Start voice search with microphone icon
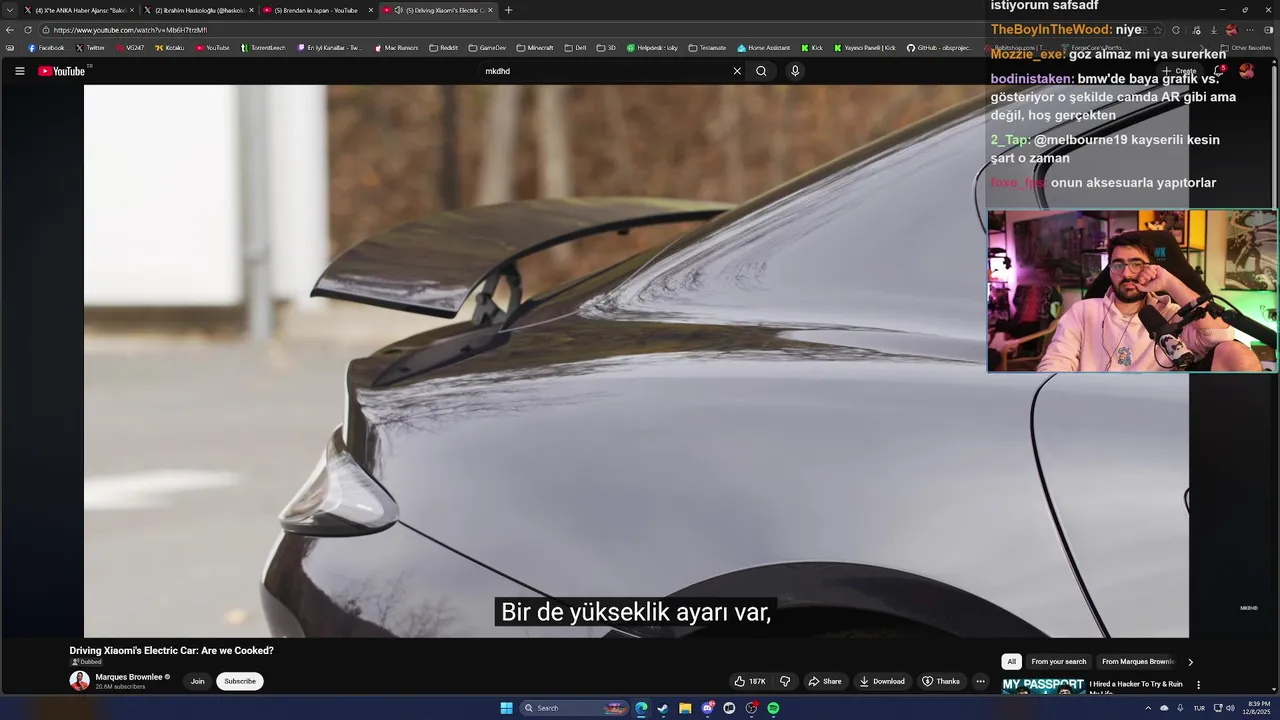This screenshot has height=720, width=1280. (x=795, y=71)
